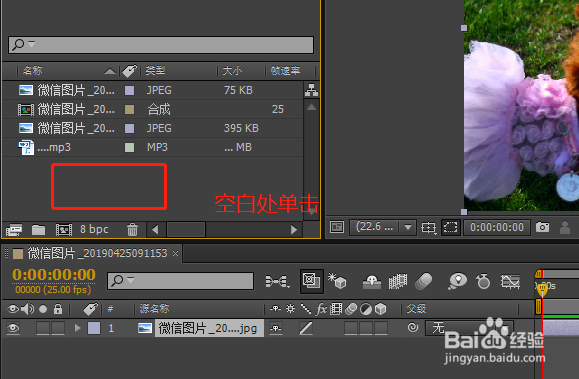The width and height of the screenshot is (579, 379).
Task: Expand layer 1 properties triangle
Action: [77, 328]
